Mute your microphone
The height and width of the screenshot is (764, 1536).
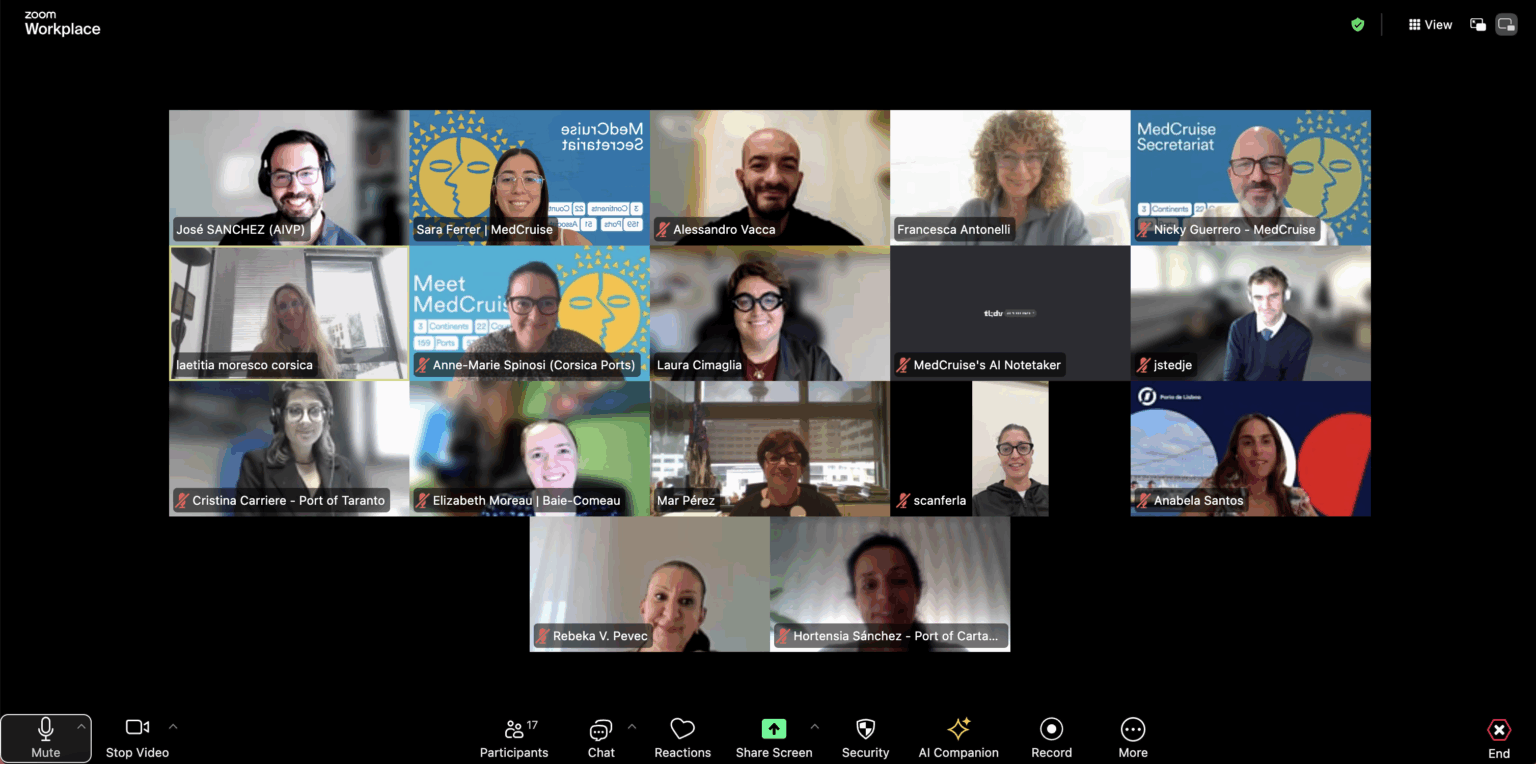pyautogui.click(x=45, y=738)
